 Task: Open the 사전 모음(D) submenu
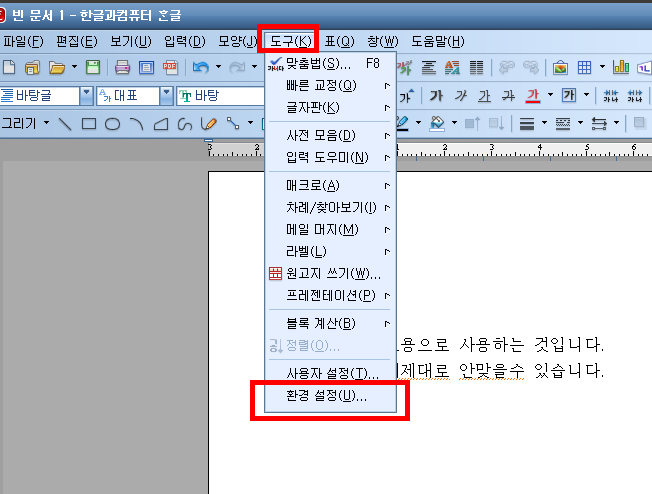coord(330,135)
